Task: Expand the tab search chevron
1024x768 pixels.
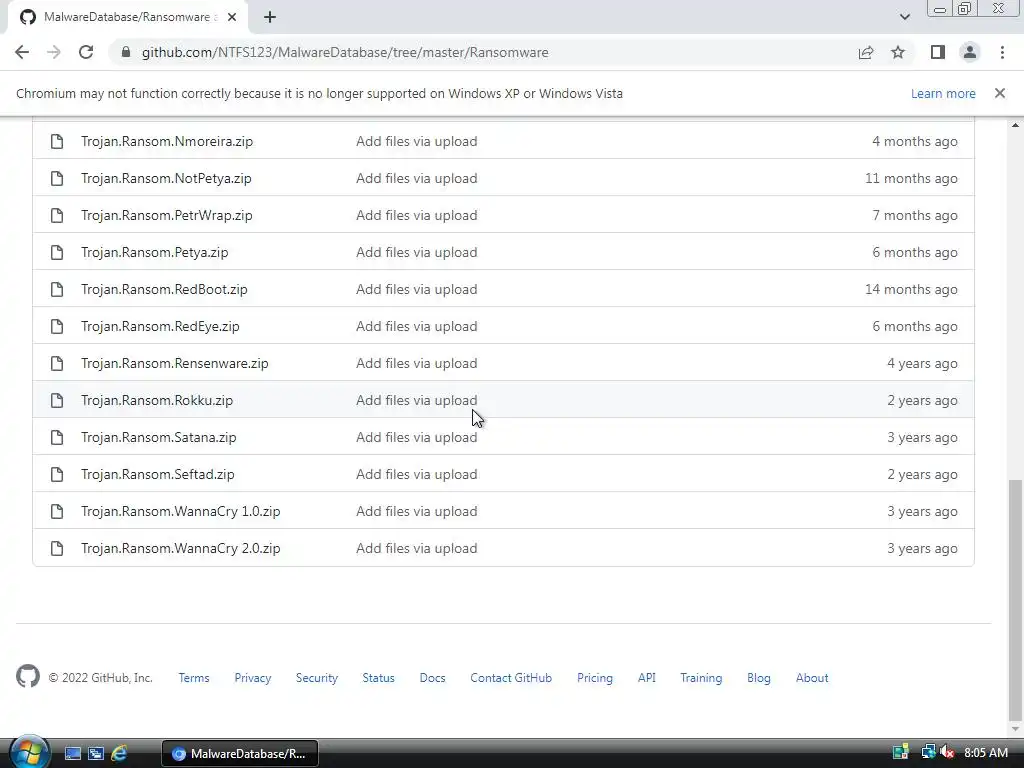Action: (x=904, y=17)
